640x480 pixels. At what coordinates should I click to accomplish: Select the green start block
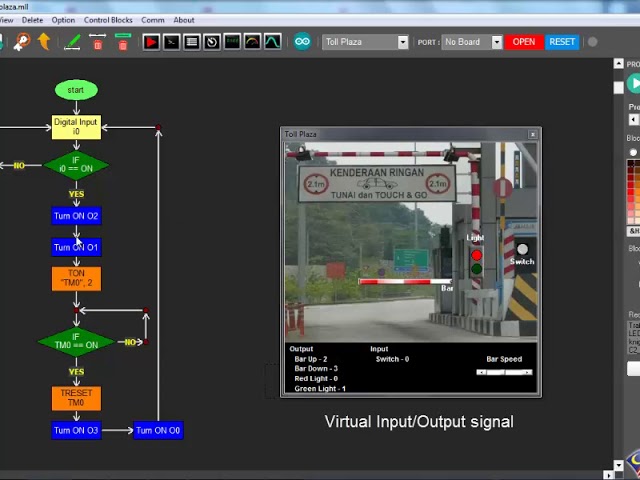pos(76,90)
